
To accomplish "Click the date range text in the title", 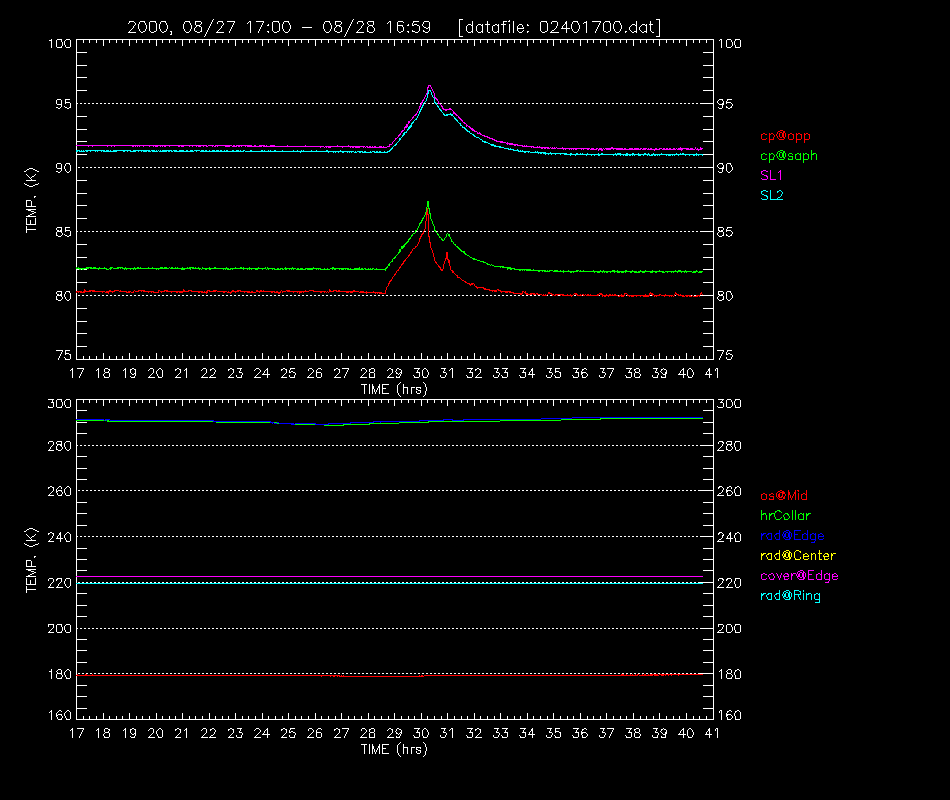I will pyautogui.click(x=279, y=27).
